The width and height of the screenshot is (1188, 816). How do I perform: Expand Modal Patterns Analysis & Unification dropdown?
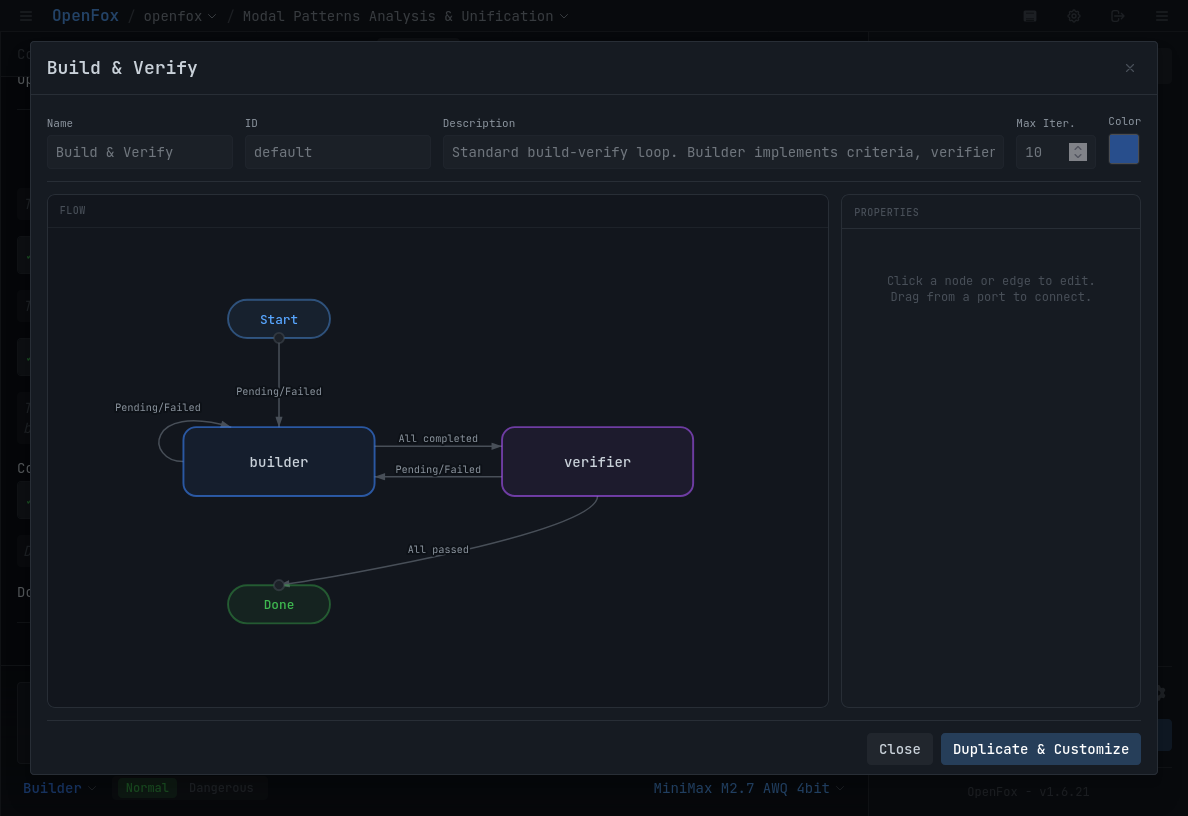[x=405, y=16]
